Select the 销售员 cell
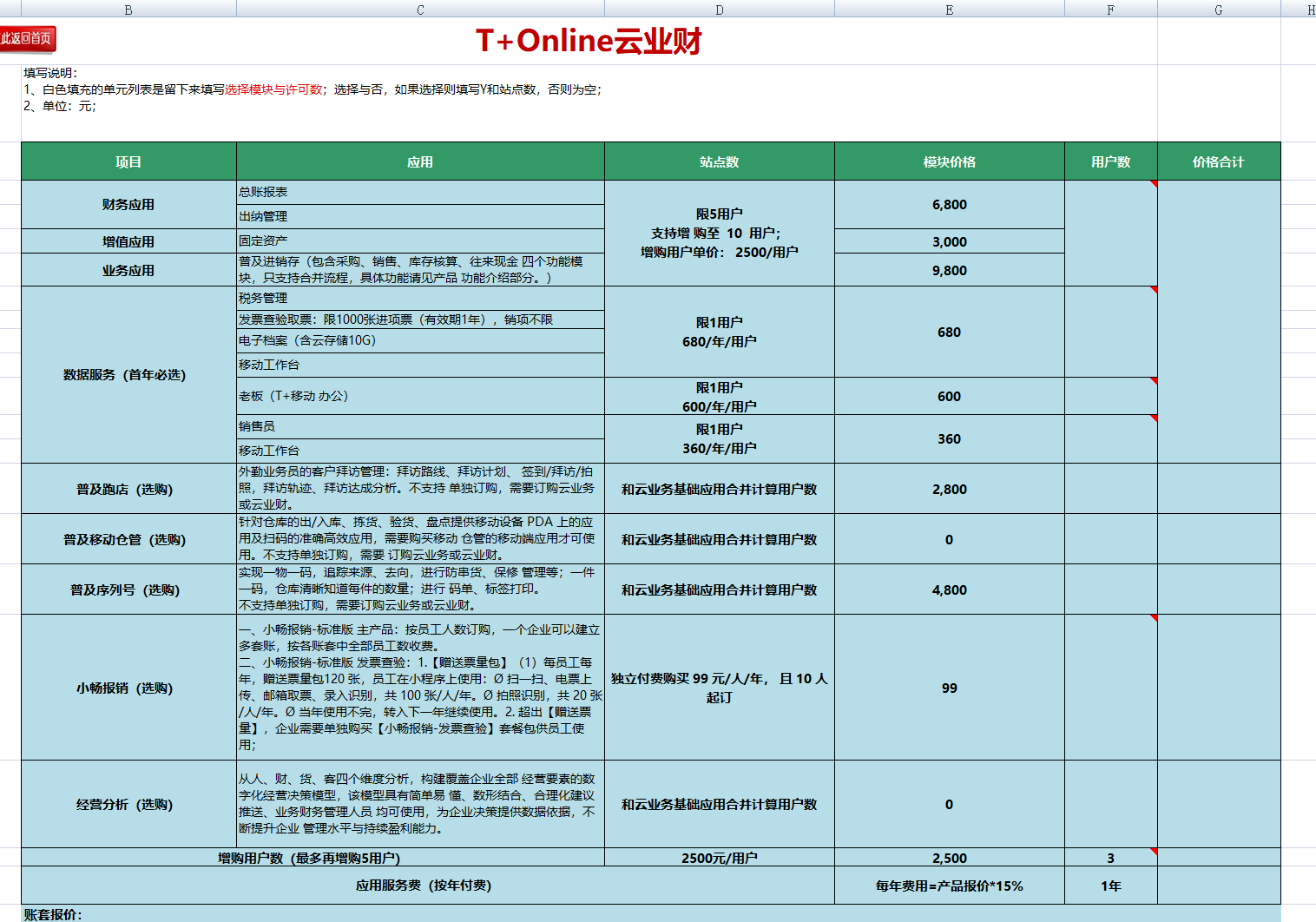 (x=420, y=427)
